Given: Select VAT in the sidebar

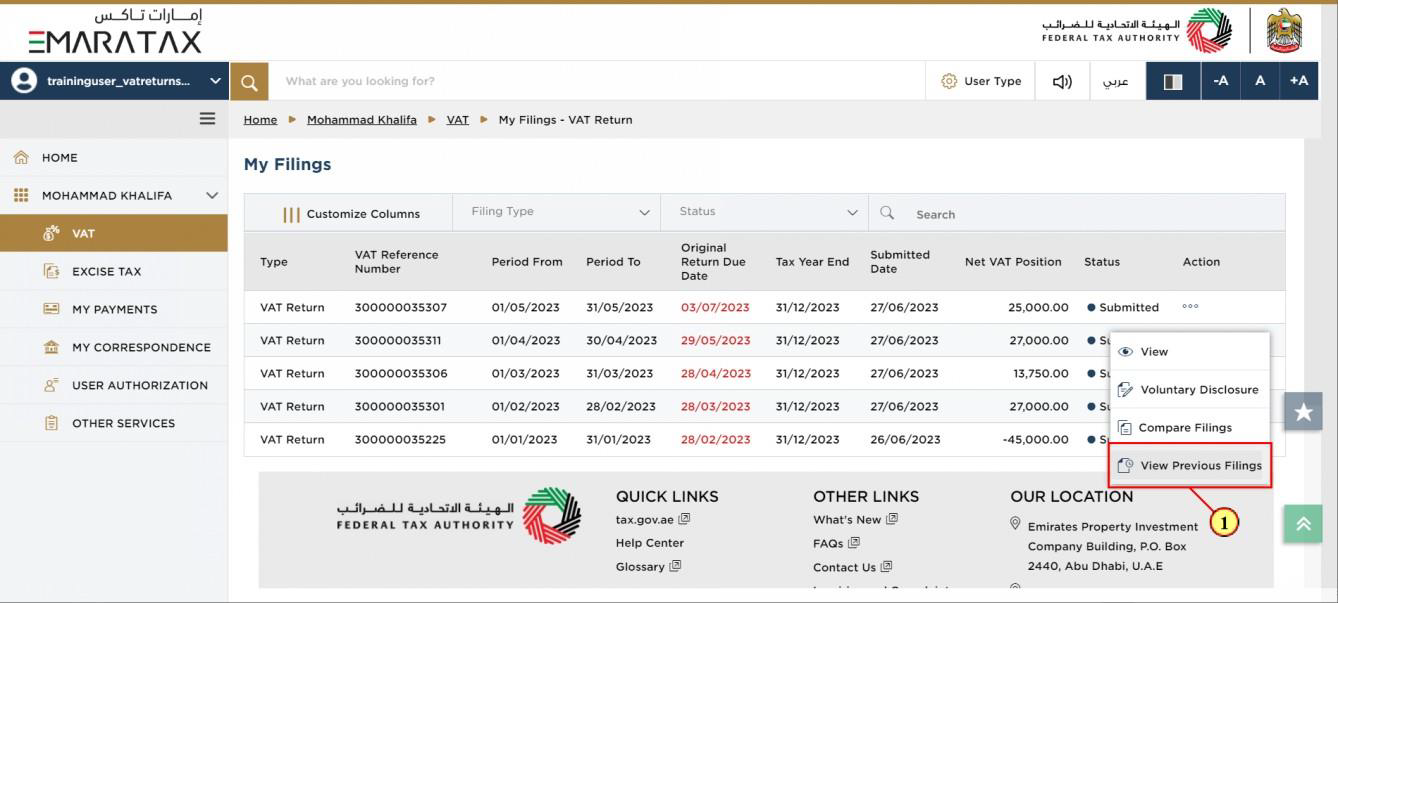Looking at the screenshot, I should pos(114,233).
